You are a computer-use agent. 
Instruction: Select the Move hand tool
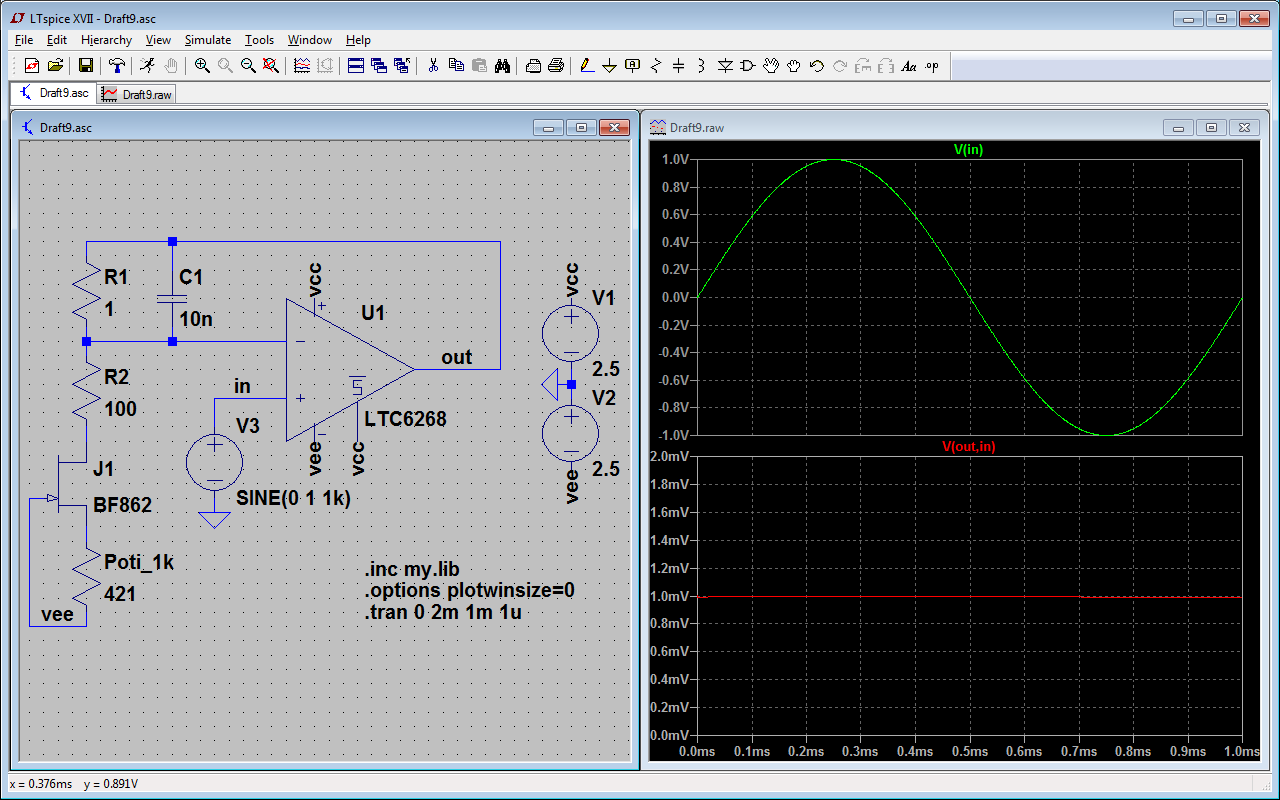(771, 66)
